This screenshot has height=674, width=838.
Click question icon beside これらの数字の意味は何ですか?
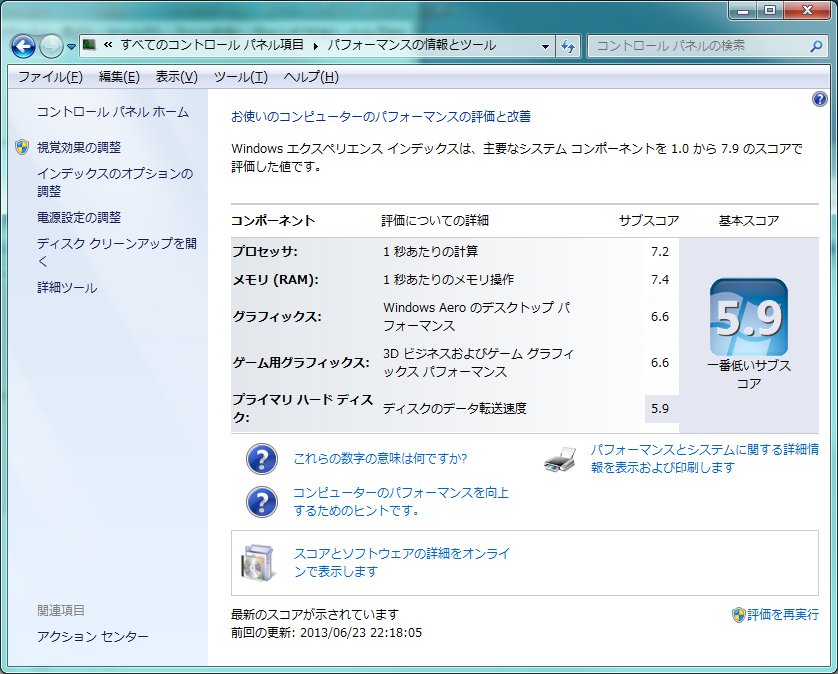point(261,459)
